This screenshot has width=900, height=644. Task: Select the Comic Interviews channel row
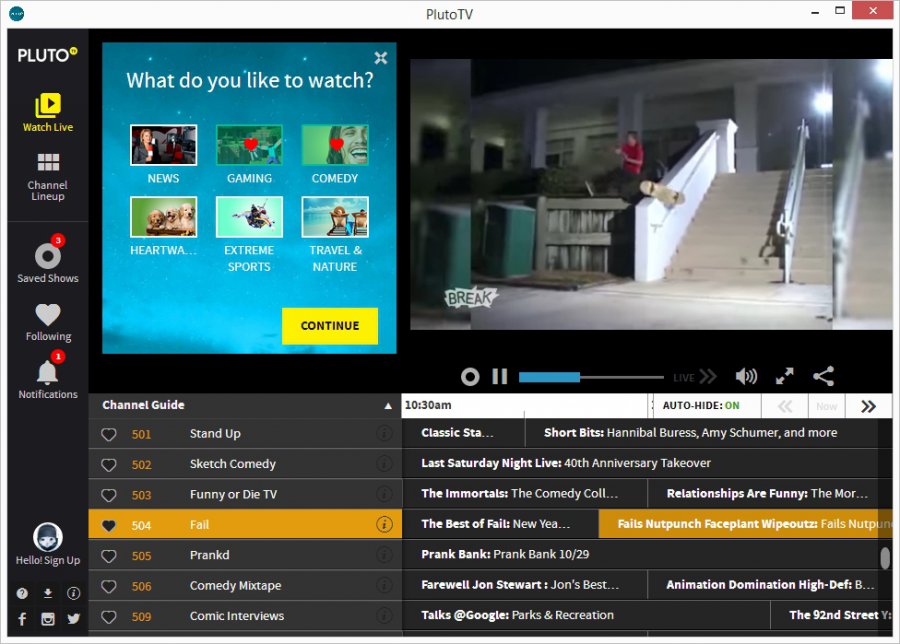pos(245,616)
